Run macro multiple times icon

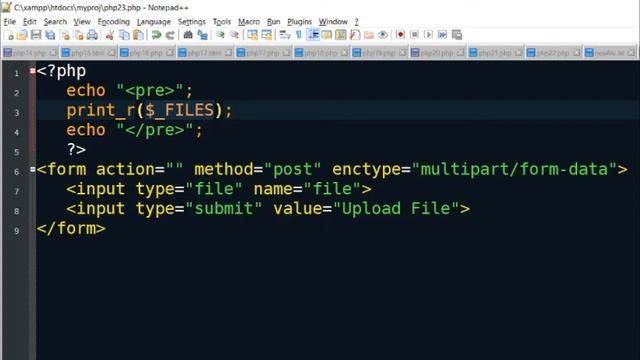pos(442,35)
